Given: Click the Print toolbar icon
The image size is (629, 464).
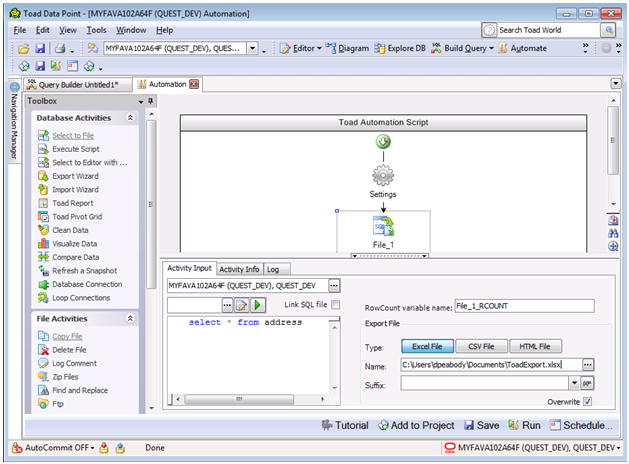Looking at the screenshot, I should coord(60,49).
